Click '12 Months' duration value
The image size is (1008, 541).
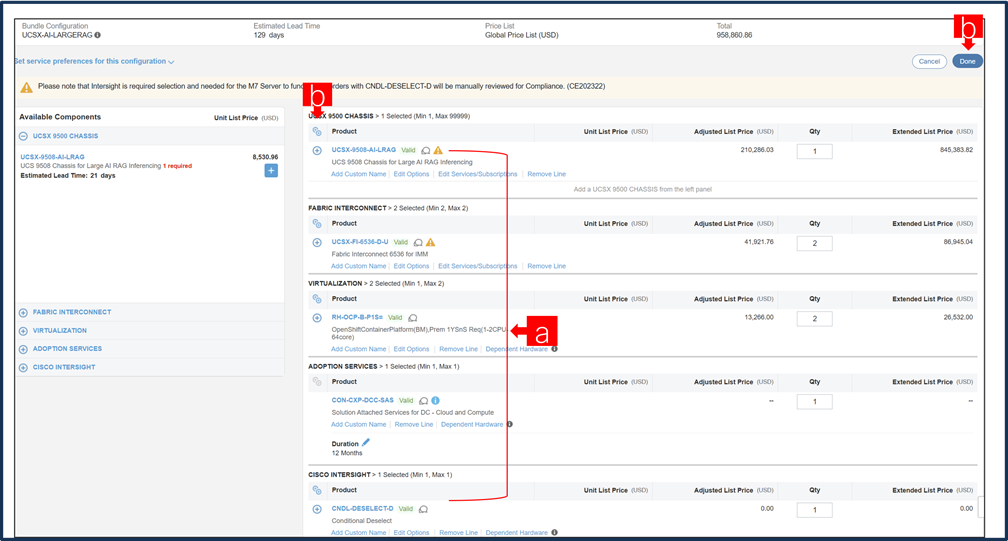tap(347, 454)
